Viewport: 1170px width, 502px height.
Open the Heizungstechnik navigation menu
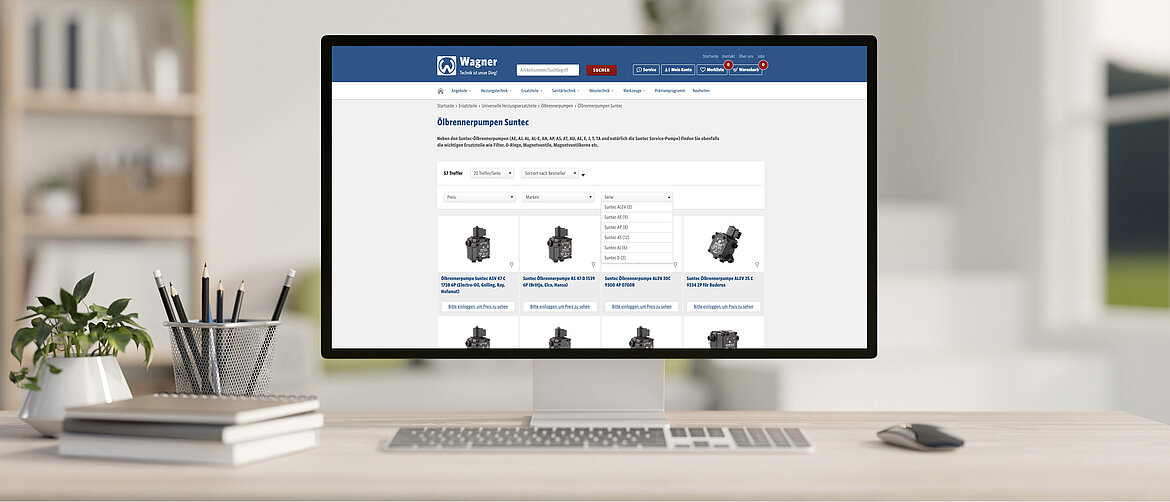495,91
